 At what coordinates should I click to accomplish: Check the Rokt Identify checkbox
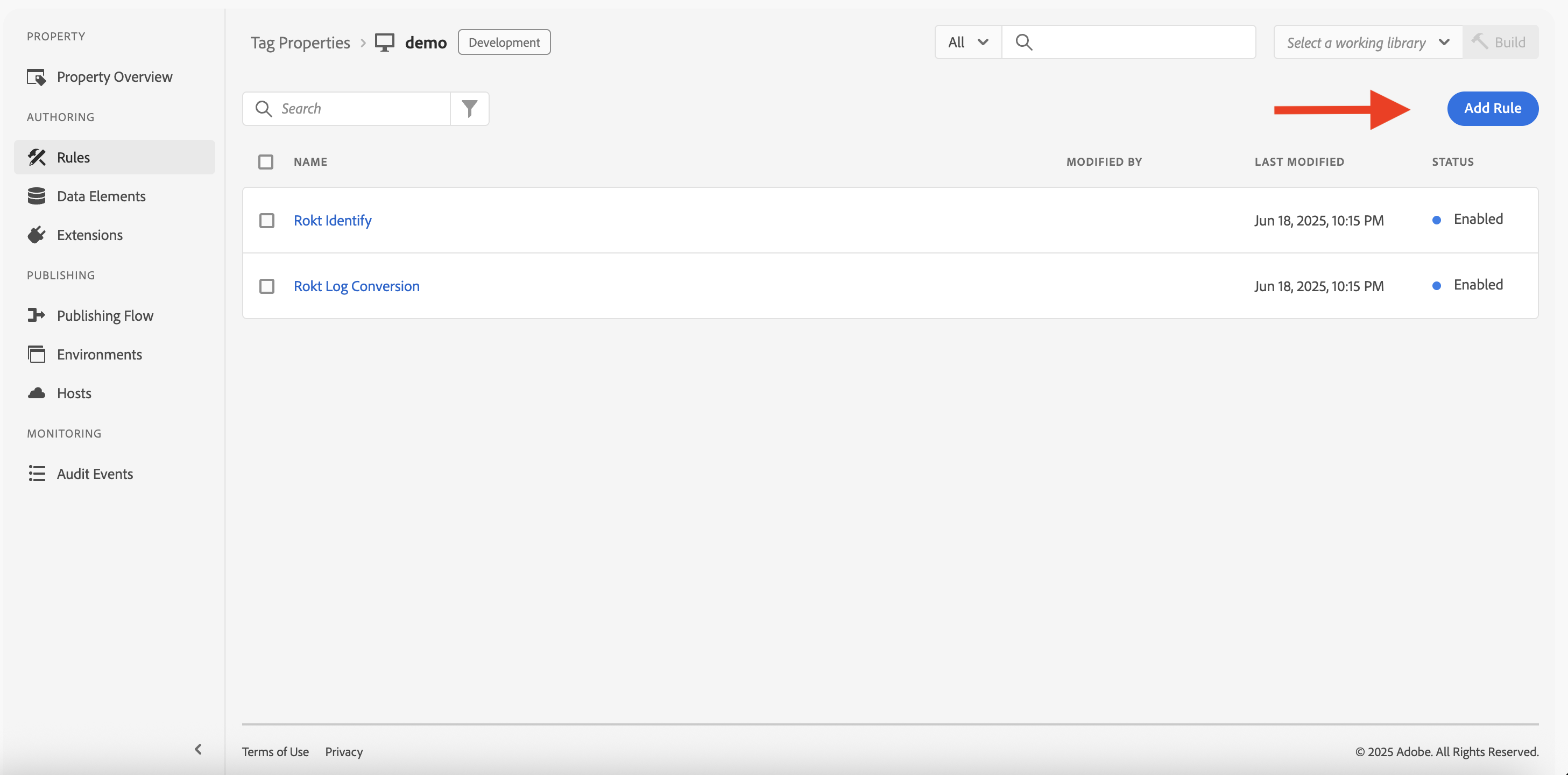(266, 220)
